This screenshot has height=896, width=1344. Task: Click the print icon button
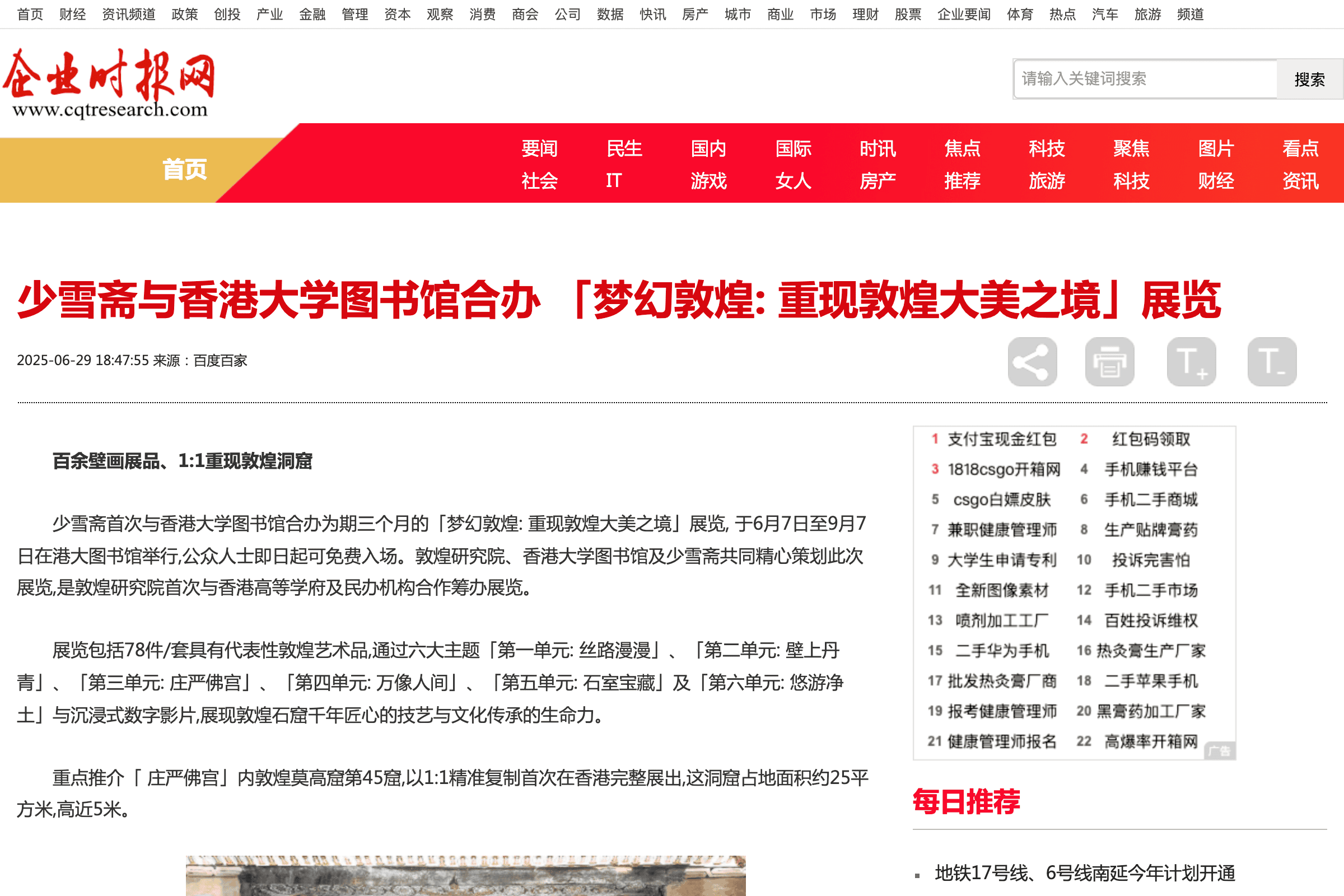[x=1110, y=362]
